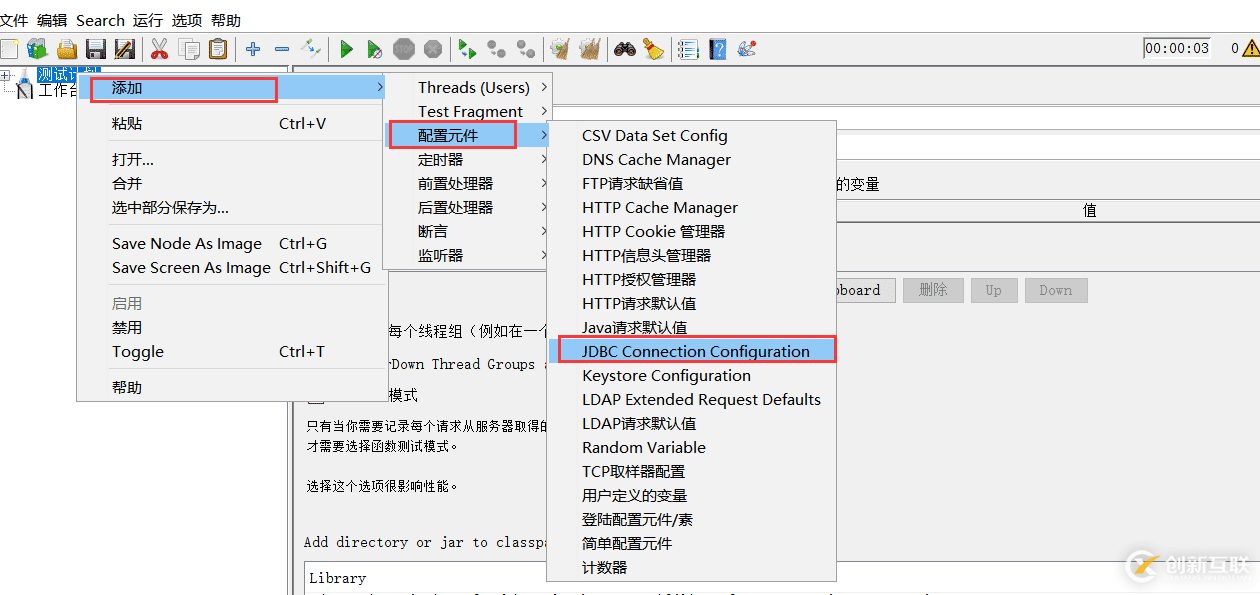The height and width of the screenshot is (595, 1260).
Task: Click the Remote Shutdown All icon
Action: click(x=526, y=49)
